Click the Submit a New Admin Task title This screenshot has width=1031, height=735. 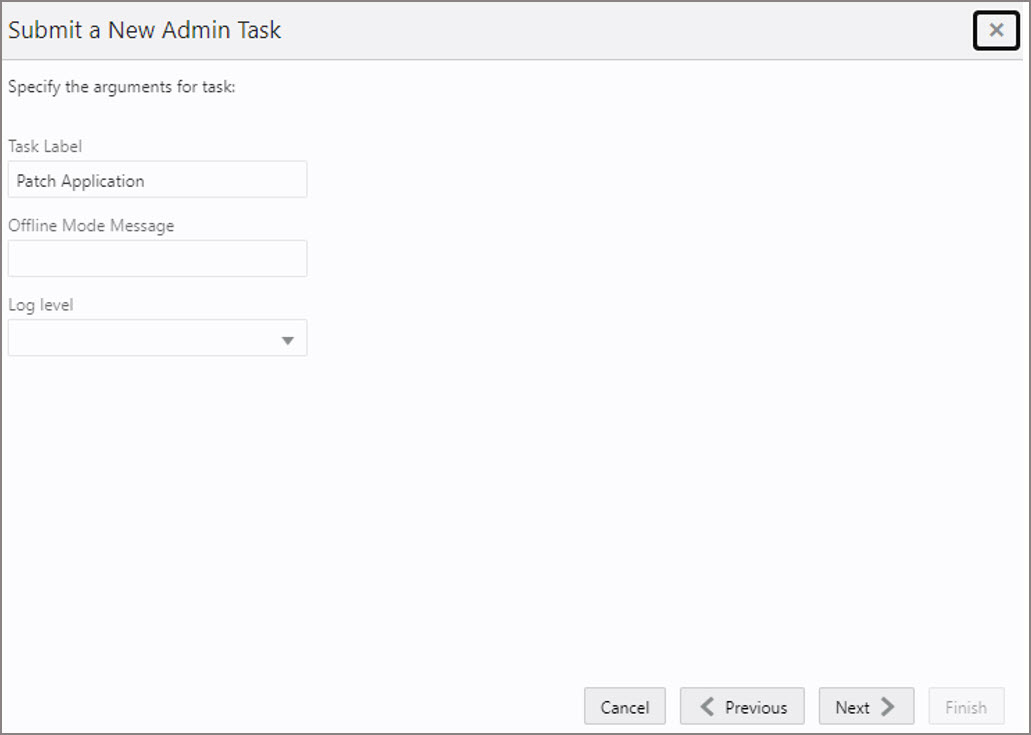[x=144, y=30]
